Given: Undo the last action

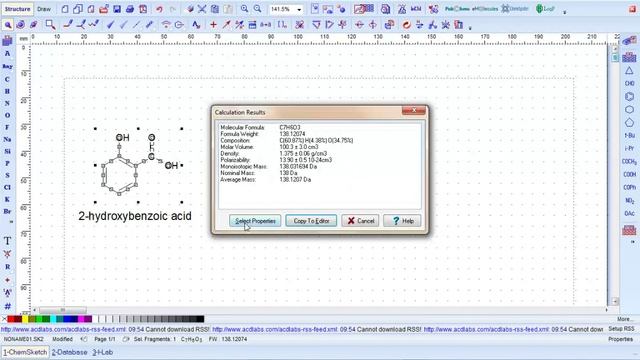Looking at the screenshot, I should 159,9.
